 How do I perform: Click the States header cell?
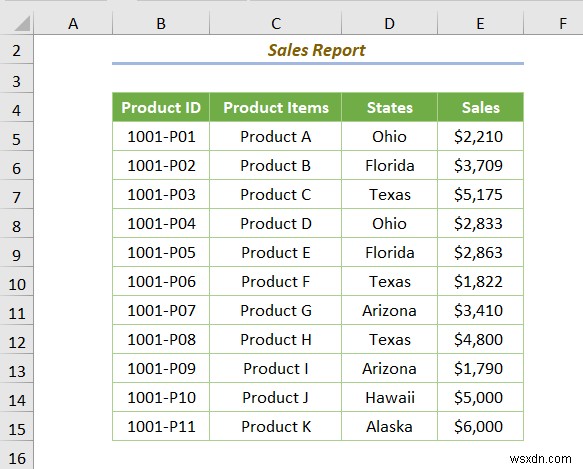point(389,107)
